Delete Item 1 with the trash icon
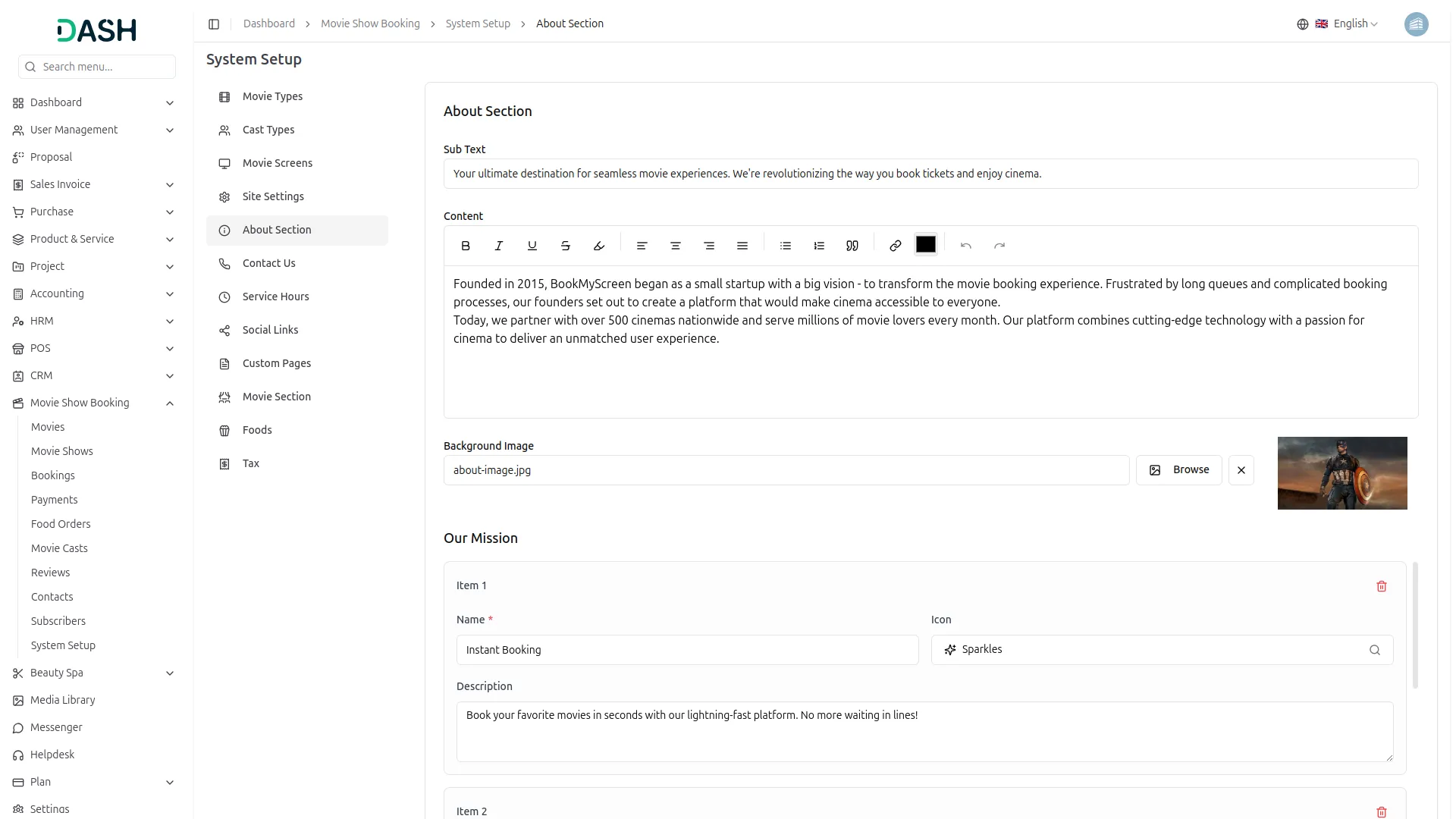Image resolution: width=1456 pixels, height=819 pixels. 1382,585
